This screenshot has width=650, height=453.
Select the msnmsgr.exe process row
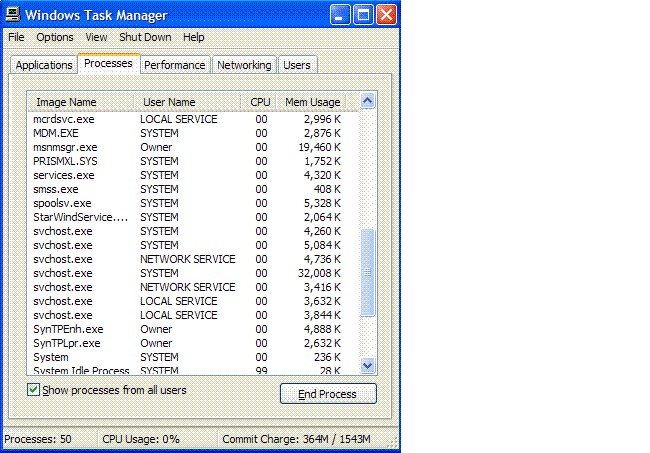65,147
